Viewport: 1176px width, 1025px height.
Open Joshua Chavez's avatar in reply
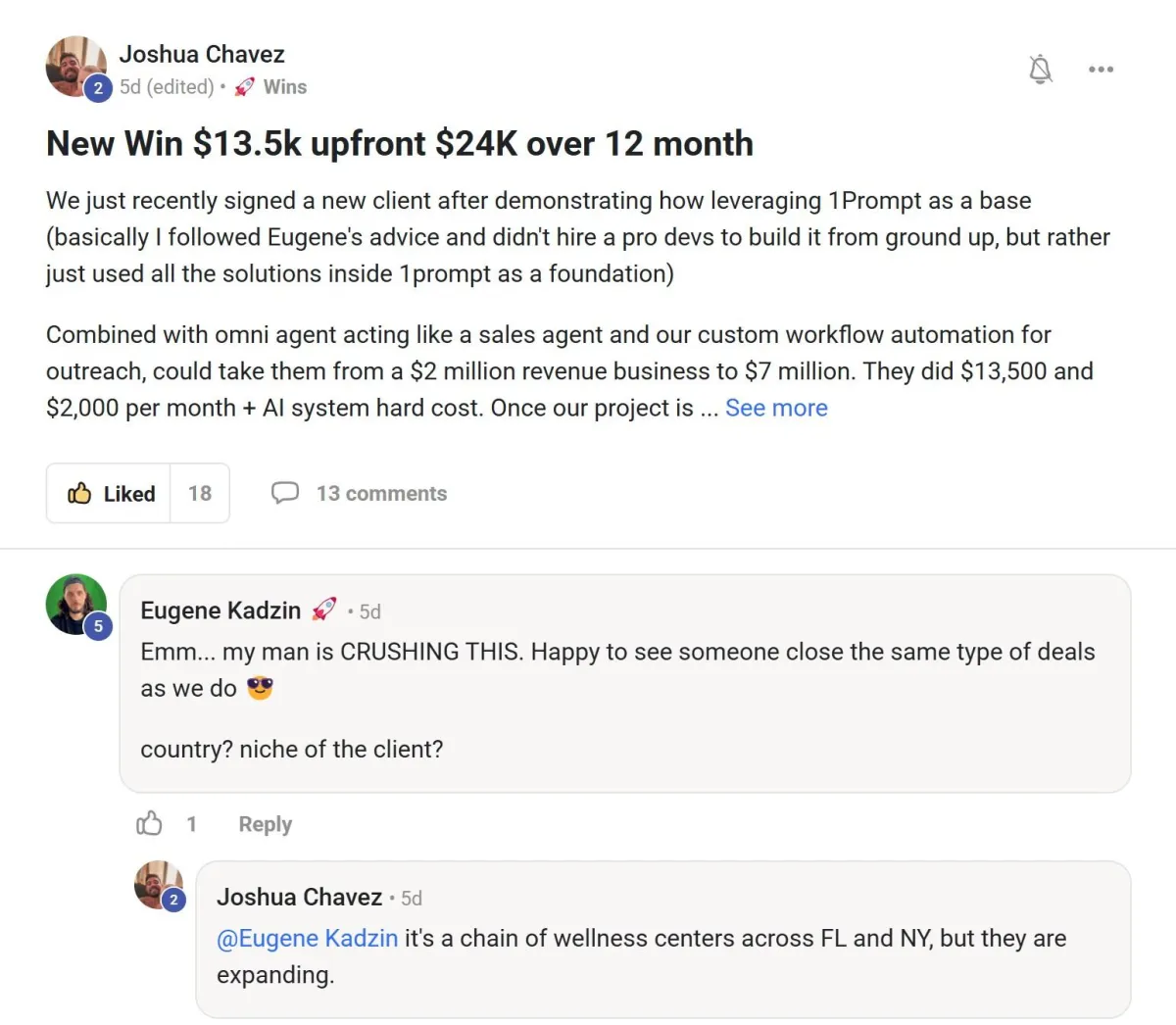[x=158, y=885]
